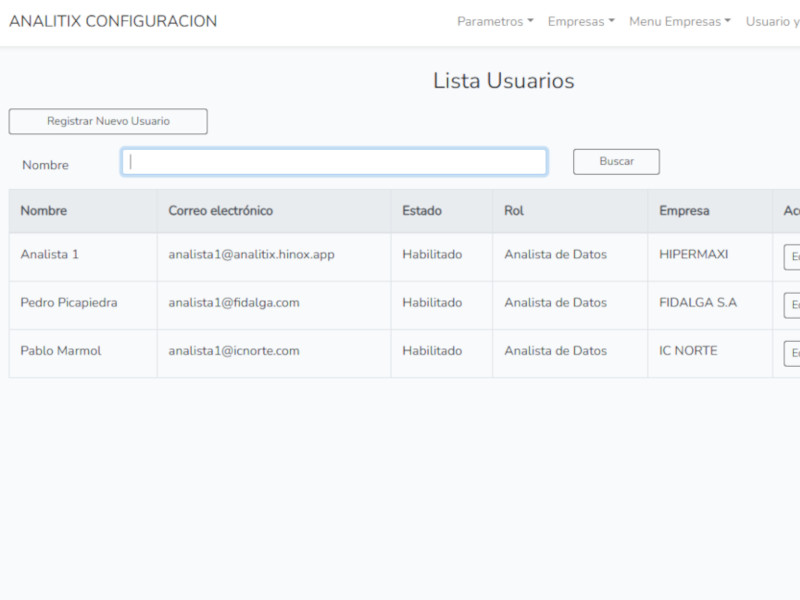
Task: Click the action button in Analista 1 row
Action: pyautogui.click(x=792, y=257)
